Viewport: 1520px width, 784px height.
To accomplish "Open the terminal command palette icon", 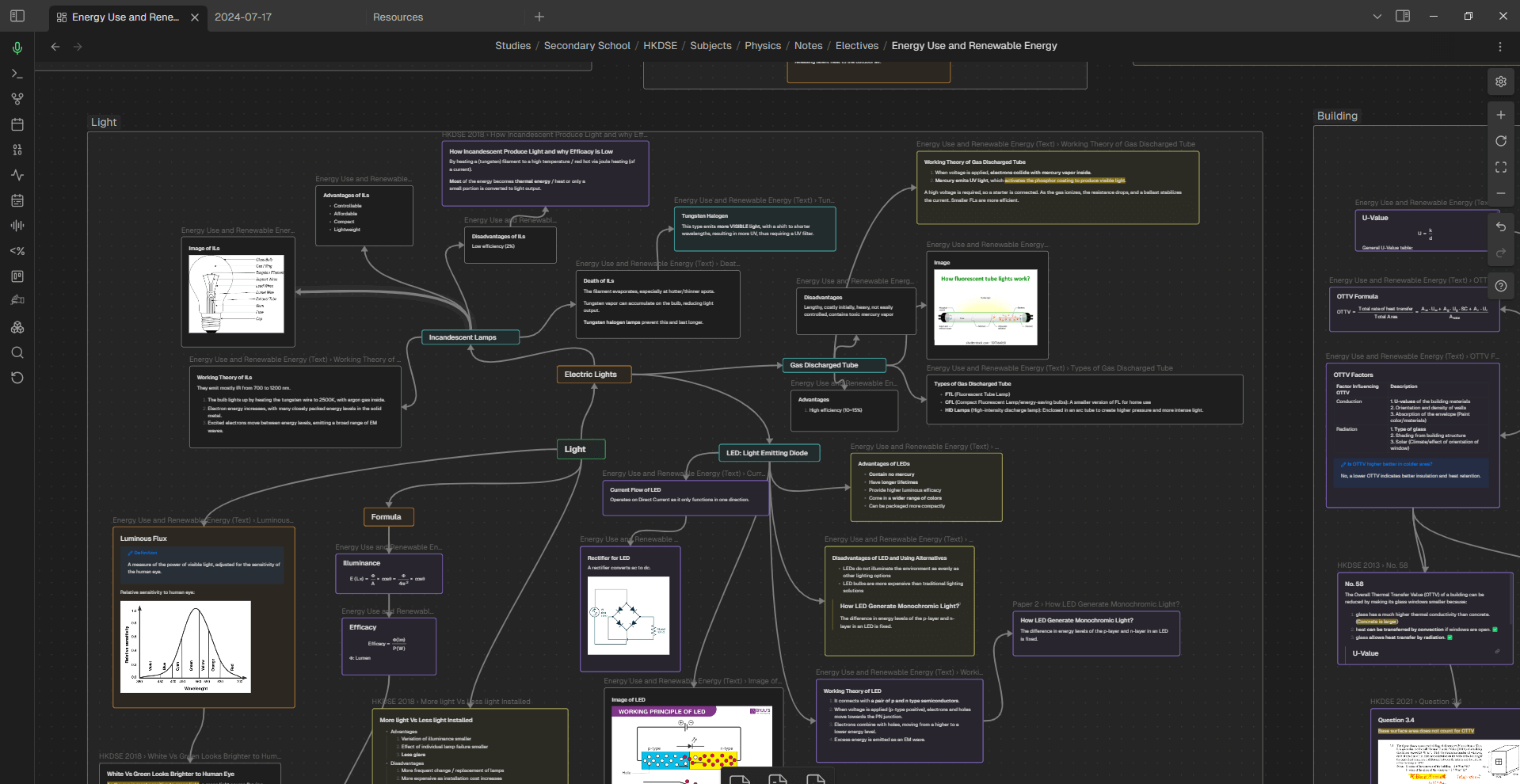I will pyautogui.click(x=17, y=74).
